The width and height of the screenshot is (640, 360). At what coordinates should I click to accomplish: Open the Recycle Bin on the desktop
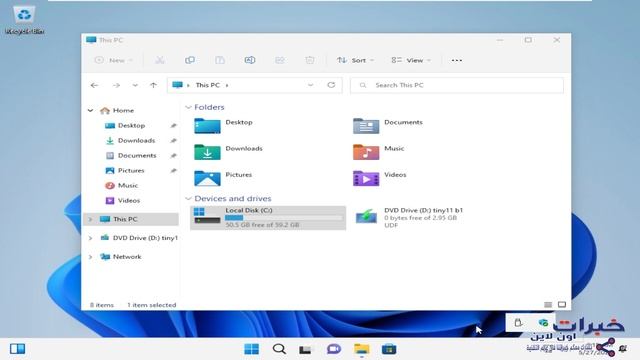(x=24, y=20)
